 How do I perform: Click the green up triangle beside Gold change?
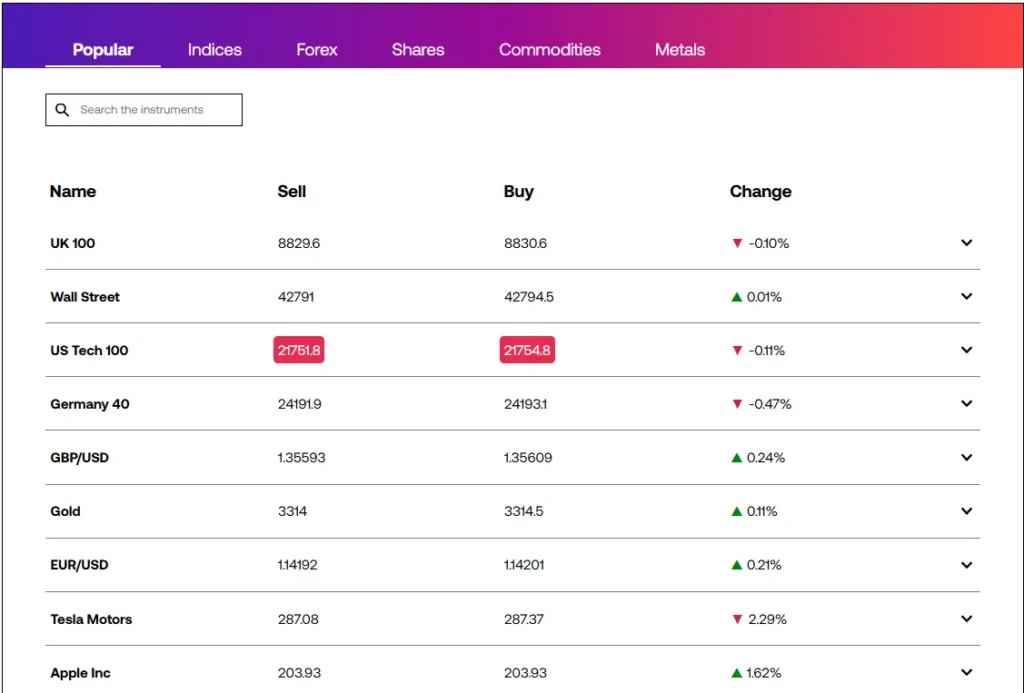[x=737, y=511]
